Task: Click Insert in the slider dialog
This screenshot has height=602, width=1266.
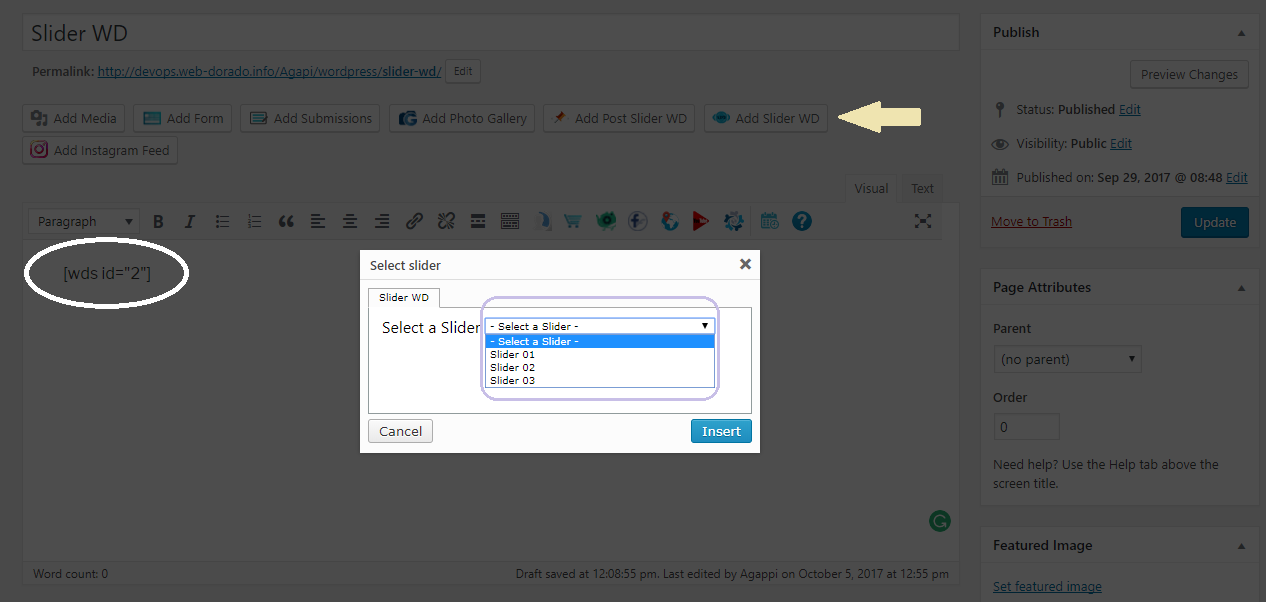Action: 721,431
